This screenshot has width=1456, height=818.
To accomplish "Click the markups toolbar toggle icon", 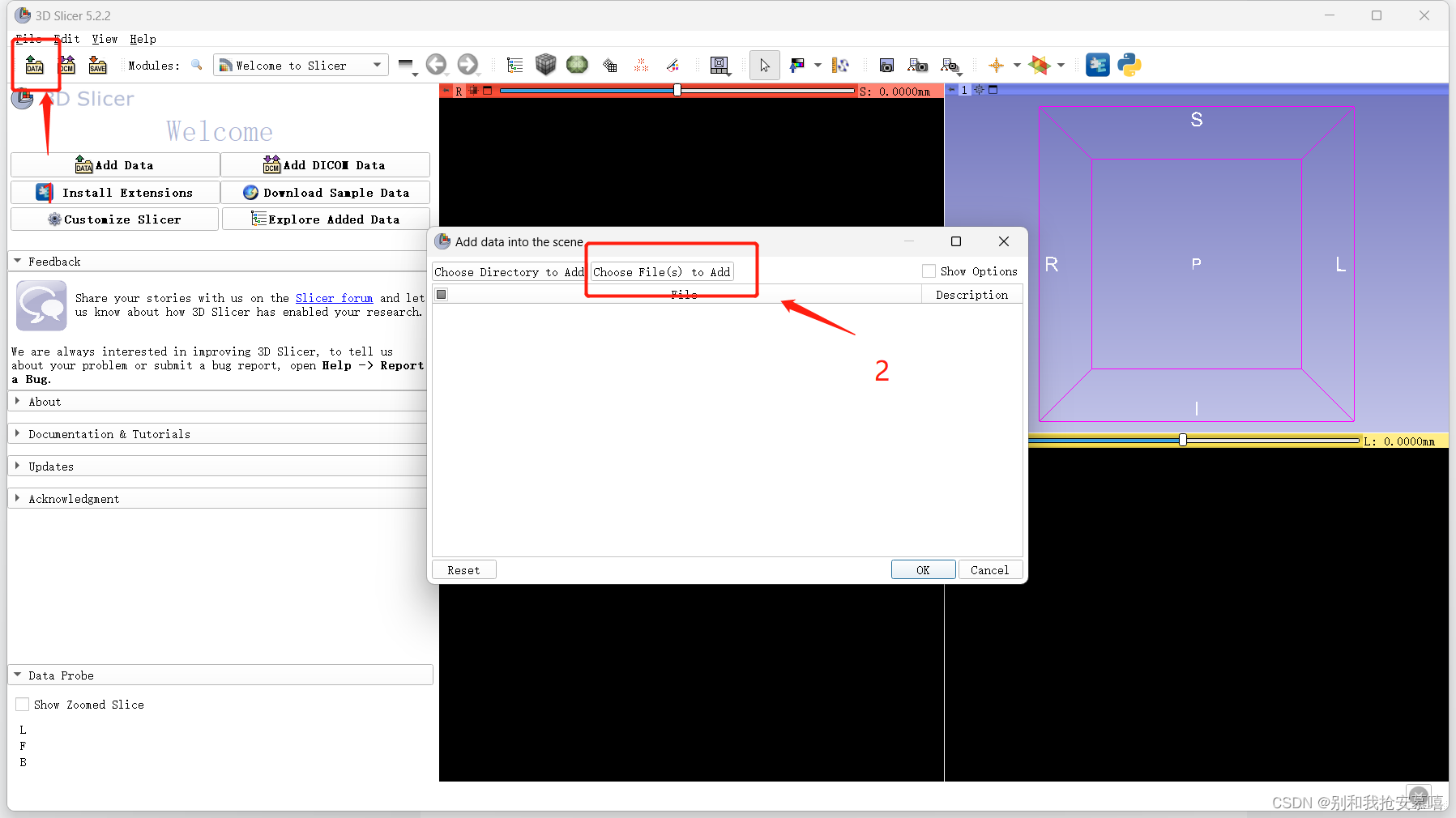I will [840, 66].
